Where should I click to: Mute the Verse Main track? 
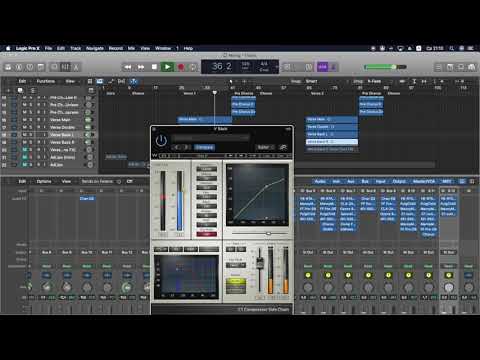pyautogui.click(x=24, y=120)
